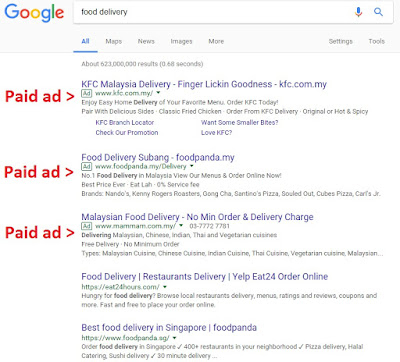Click into the food delivery search box
The width and height of the screenshot is (400, 362).
pos(213,12)
